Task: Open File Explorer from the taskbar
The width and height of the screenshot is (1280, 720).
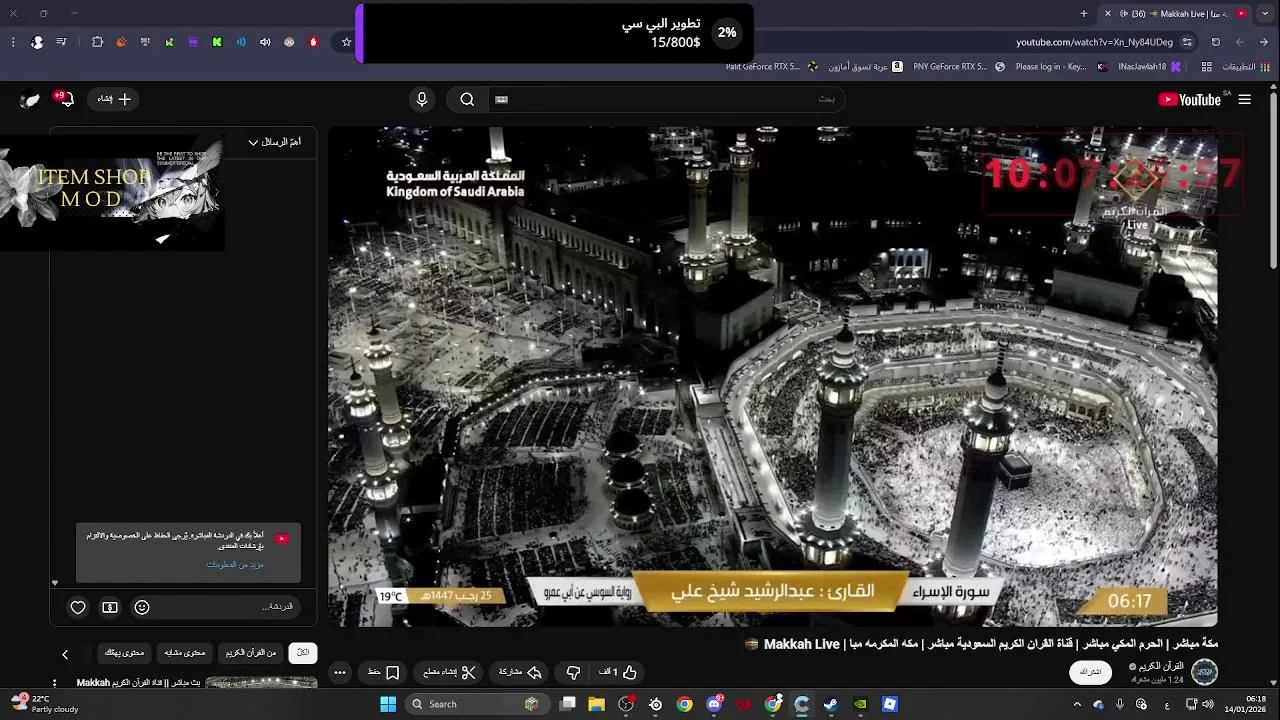Action: 597,704
